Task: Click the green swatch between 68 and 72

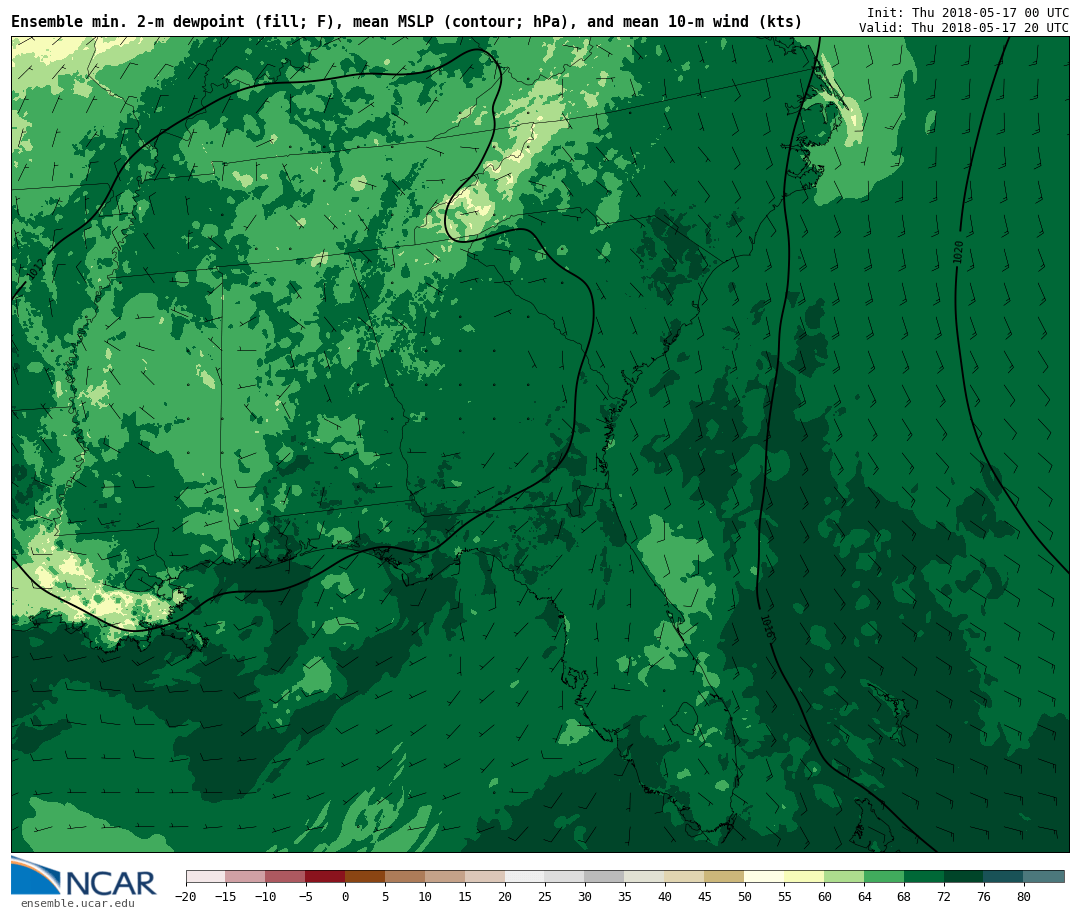Action: coord(924,876)
